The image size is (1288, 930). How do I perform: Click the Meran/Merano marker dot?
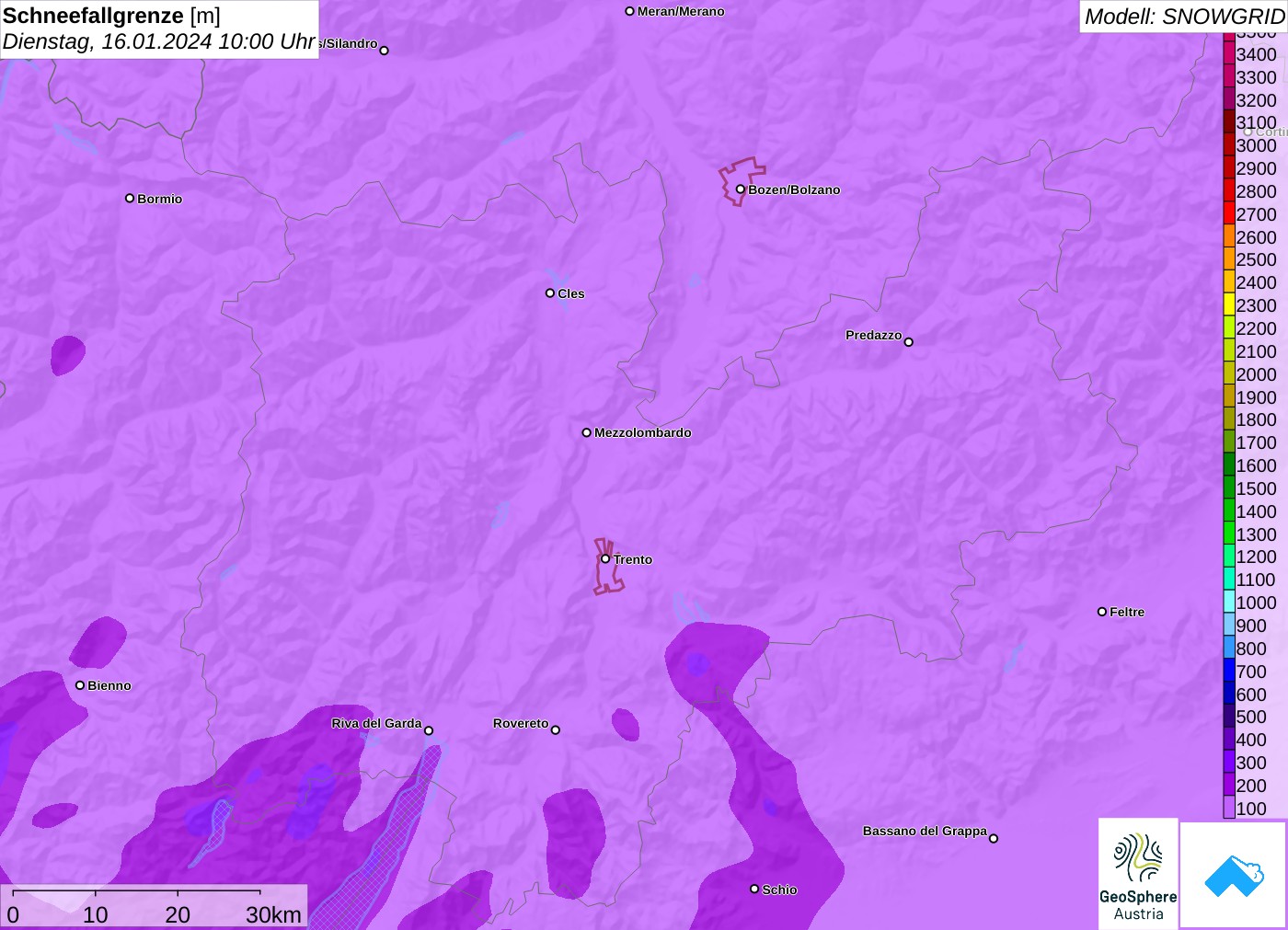coord(630,11)
